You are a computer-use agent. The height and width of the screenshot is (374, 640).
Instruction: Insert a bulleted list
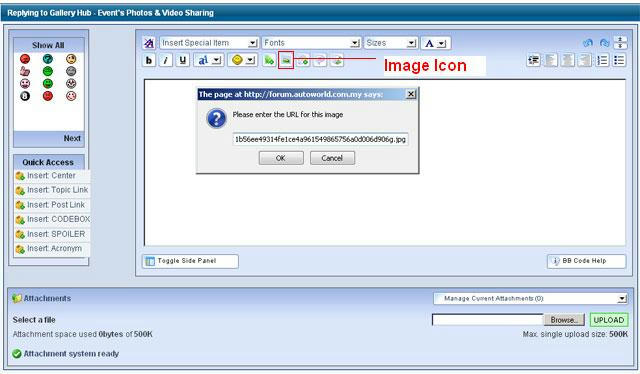tap(619, 60)
